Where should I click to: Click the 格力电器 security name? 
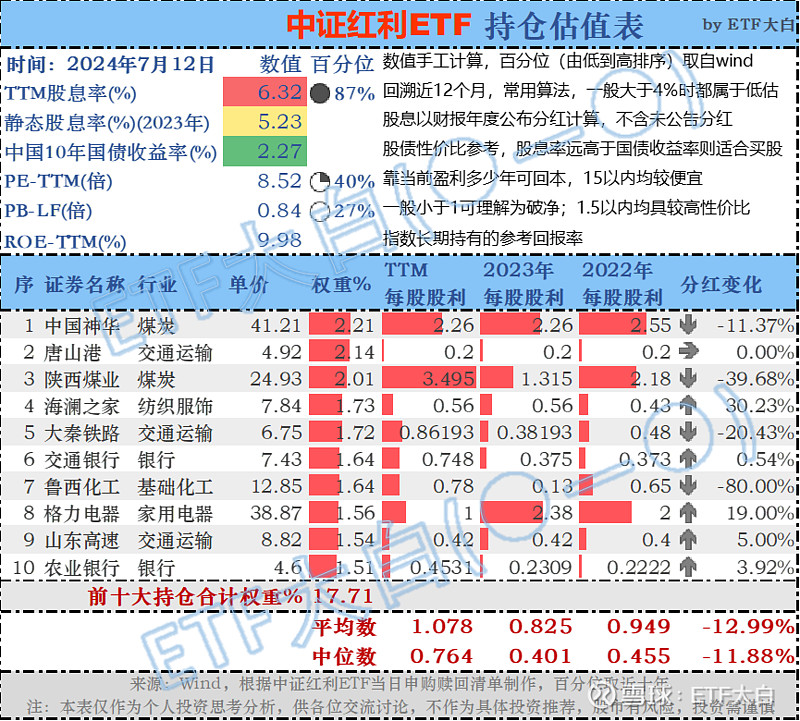82,513
